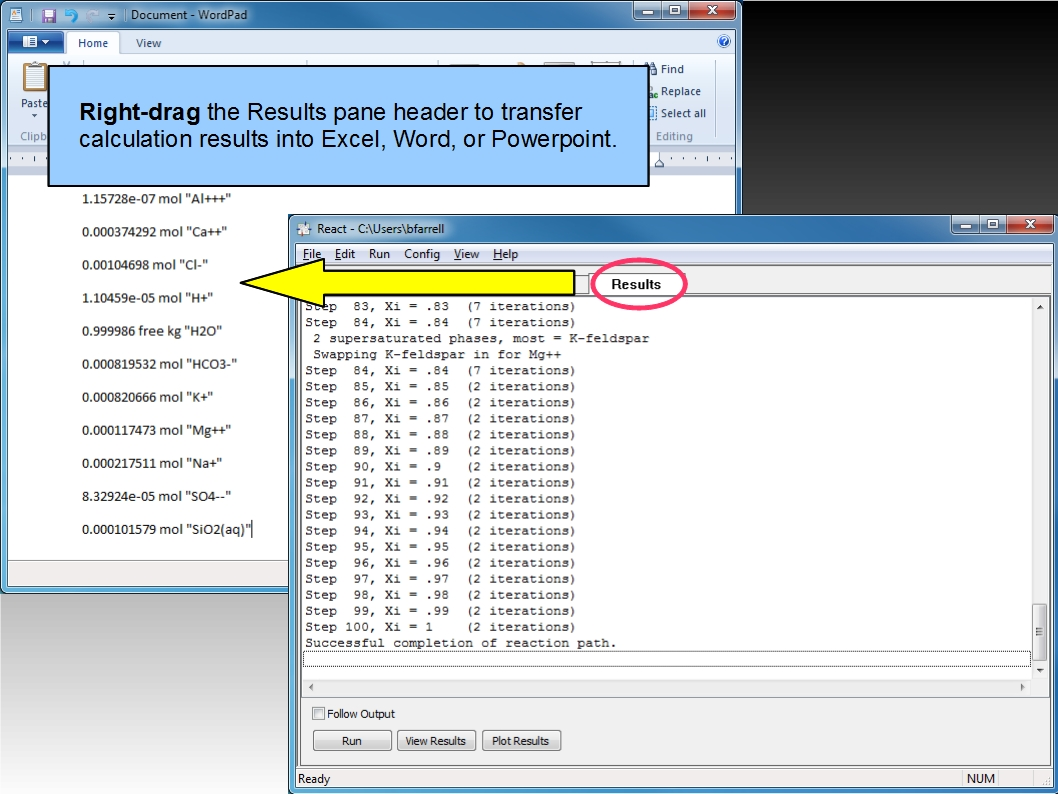Minimize the WordPad window
1058x794 pixels.
pyautogui.click(x=648, y=10)
